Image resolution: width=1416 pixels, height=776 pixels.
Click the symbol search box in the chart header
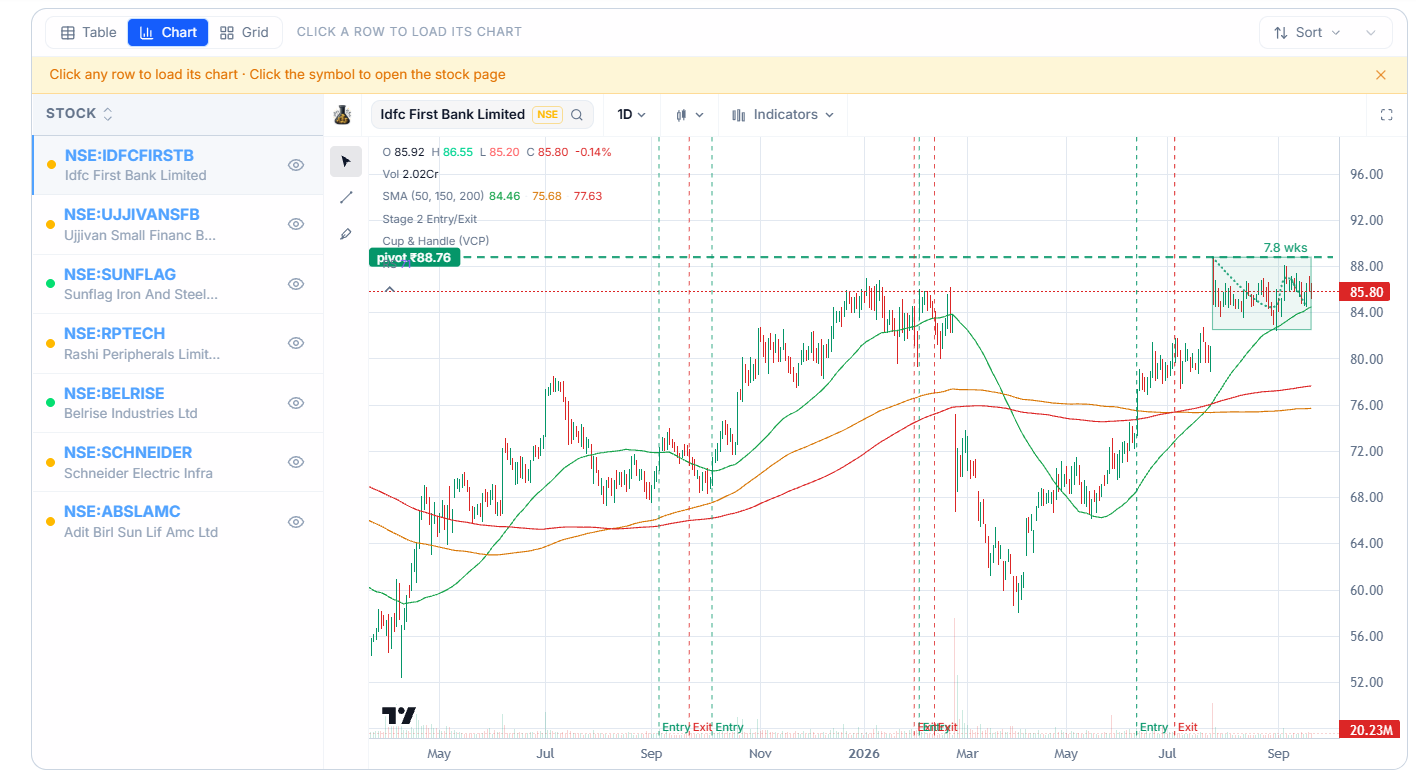tap(482, 115)
